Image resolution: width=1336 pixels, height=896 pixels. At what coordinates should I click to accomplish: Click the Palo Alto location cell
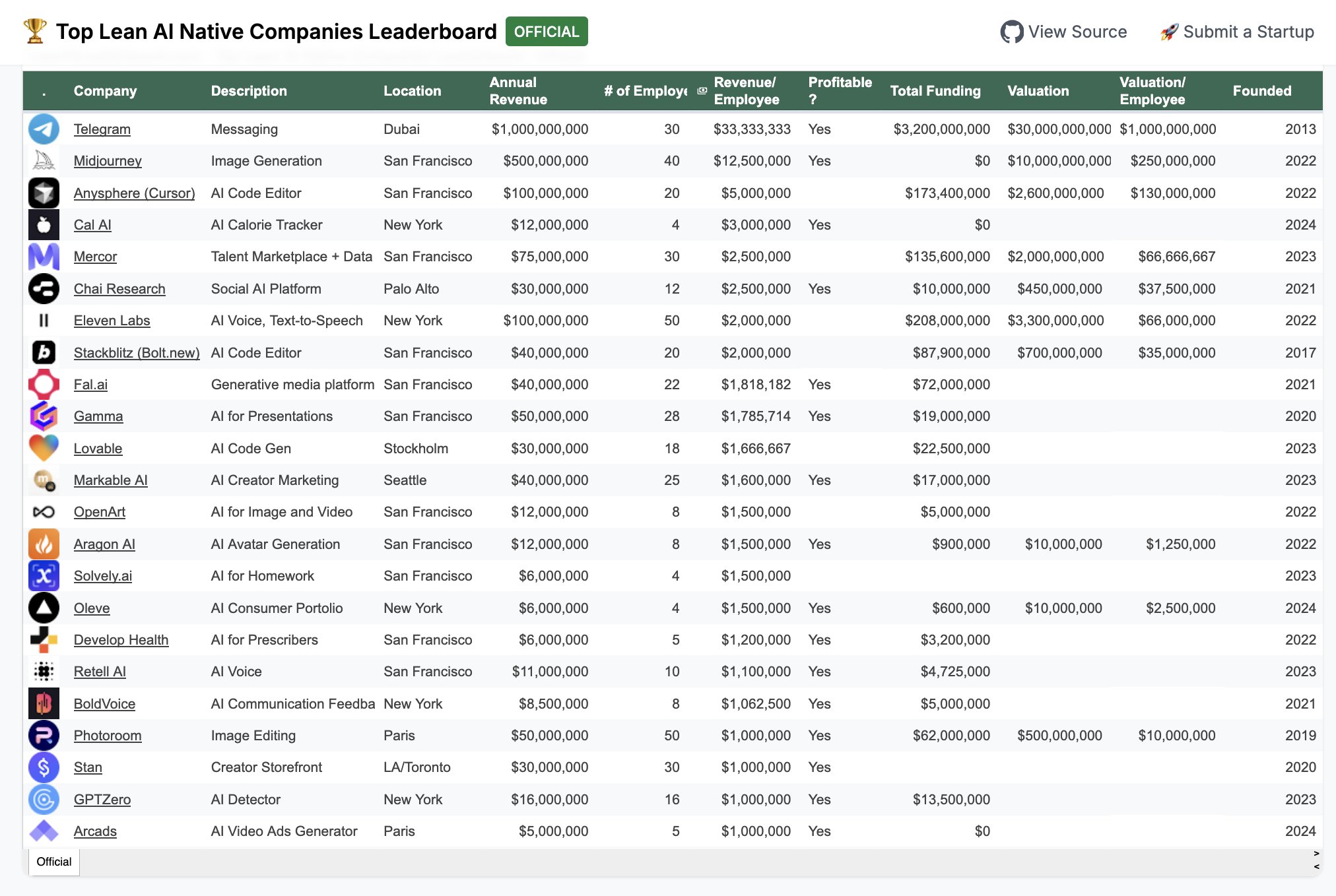coord(411,289)
